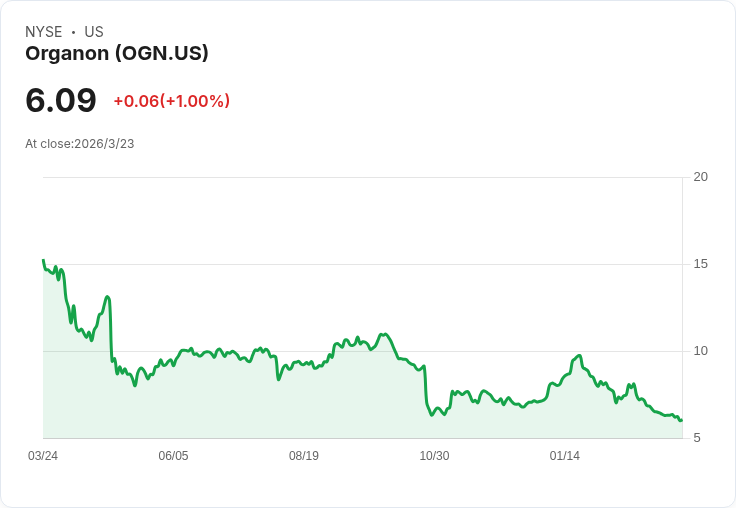Select the 06/05 date on x-axis
Viewport: 736px width, 508px height.
[x=173, y=456]
